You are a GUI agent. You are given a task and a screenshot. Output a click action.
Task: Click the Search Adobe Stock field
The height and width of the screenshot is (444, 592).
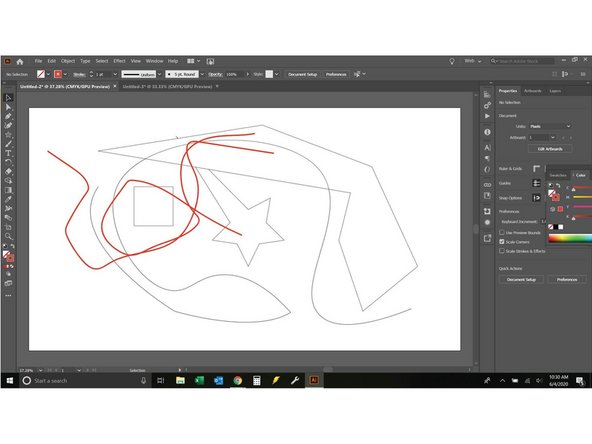coord(523,61)
